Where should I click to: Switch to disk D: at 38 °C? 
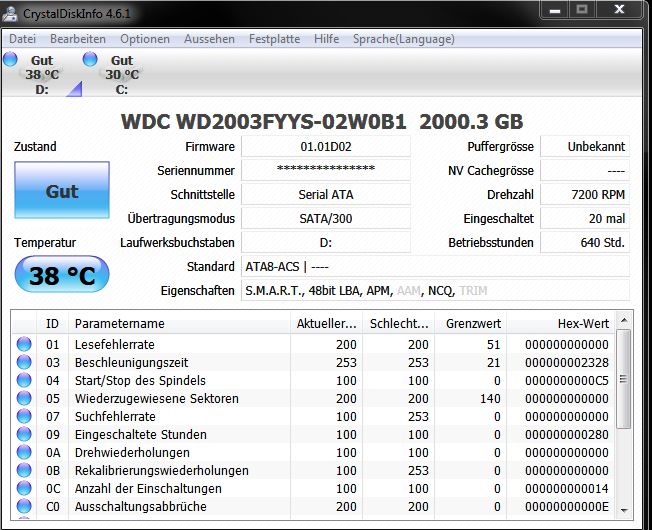[42, 74]
